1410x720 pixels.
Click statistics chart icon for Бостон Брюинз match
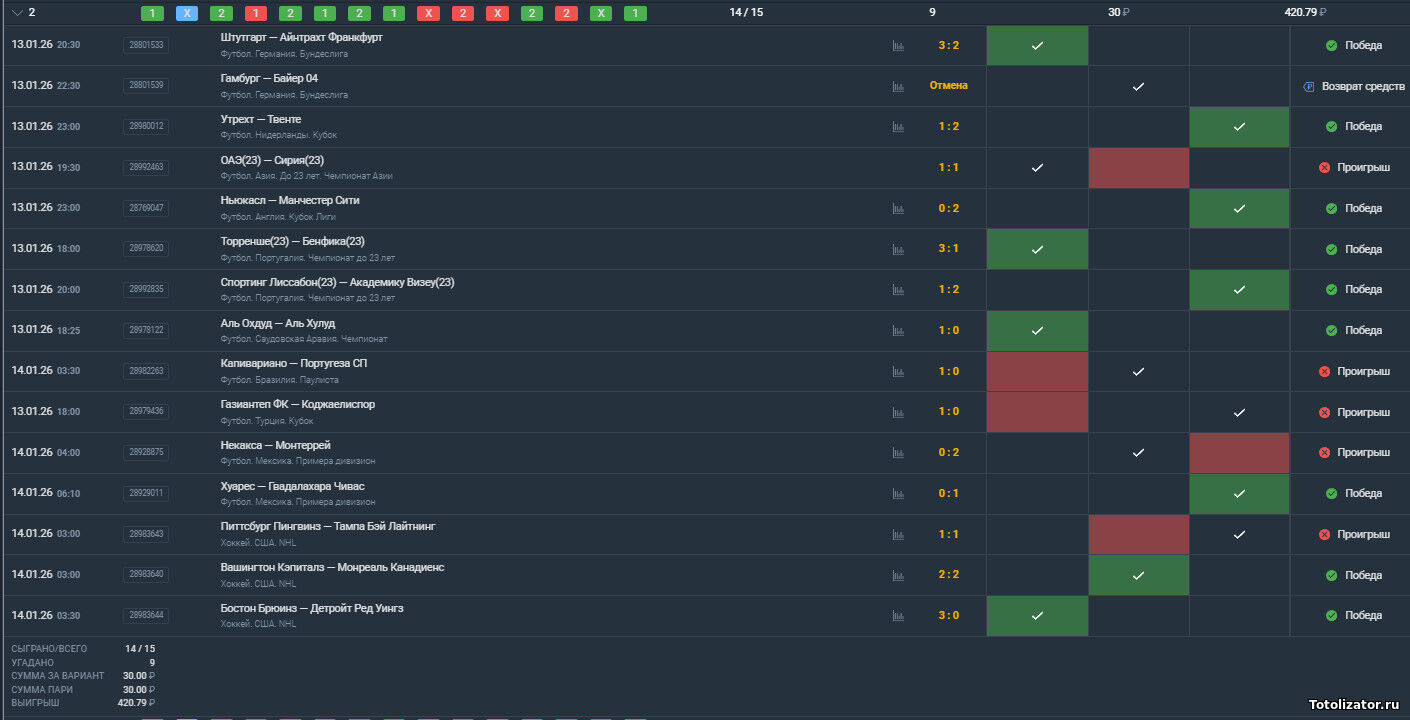898,616
